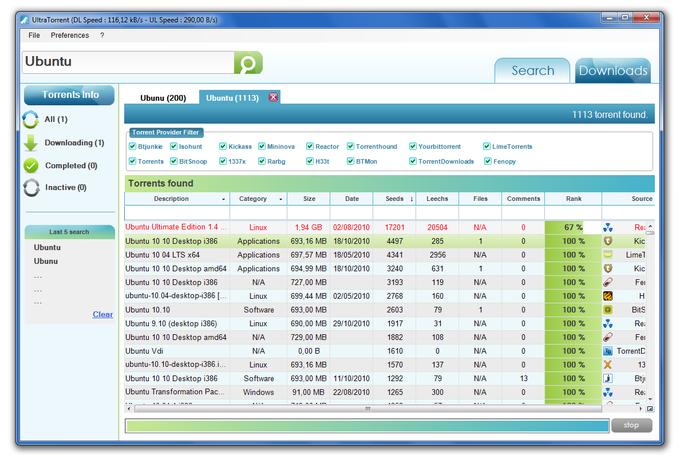Sort results by the Rank column header
Viewport: 680px width, 459px height.
573,199
